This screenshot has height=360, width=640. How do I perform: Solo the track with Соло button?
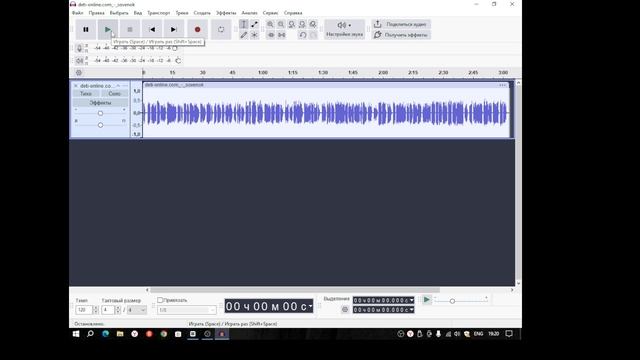[x=114, y=94]
